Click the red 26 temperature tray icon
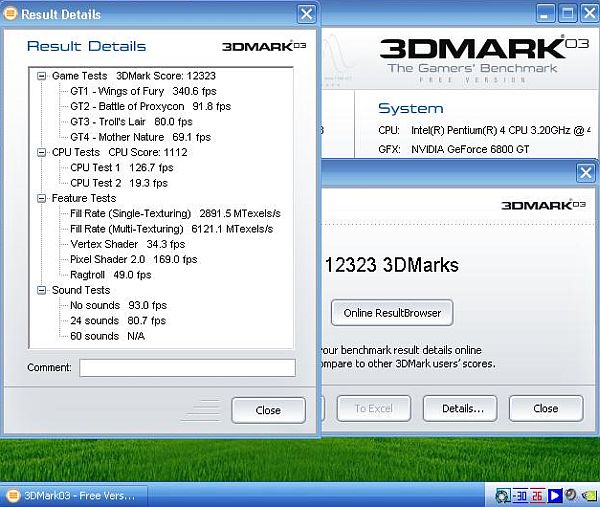 tap(537, 496)
